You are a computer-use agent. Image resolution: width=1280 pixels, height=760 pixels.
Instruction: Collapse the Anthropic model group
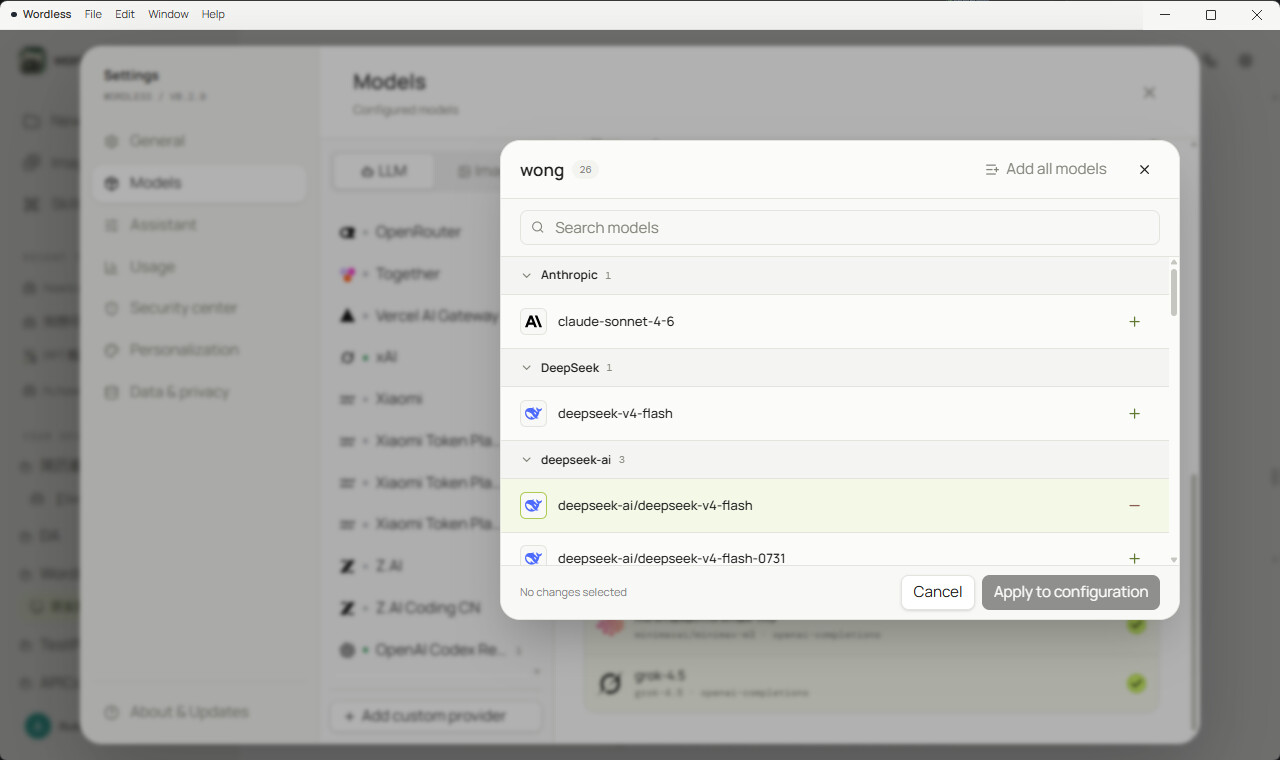click(x=527, y=275)
